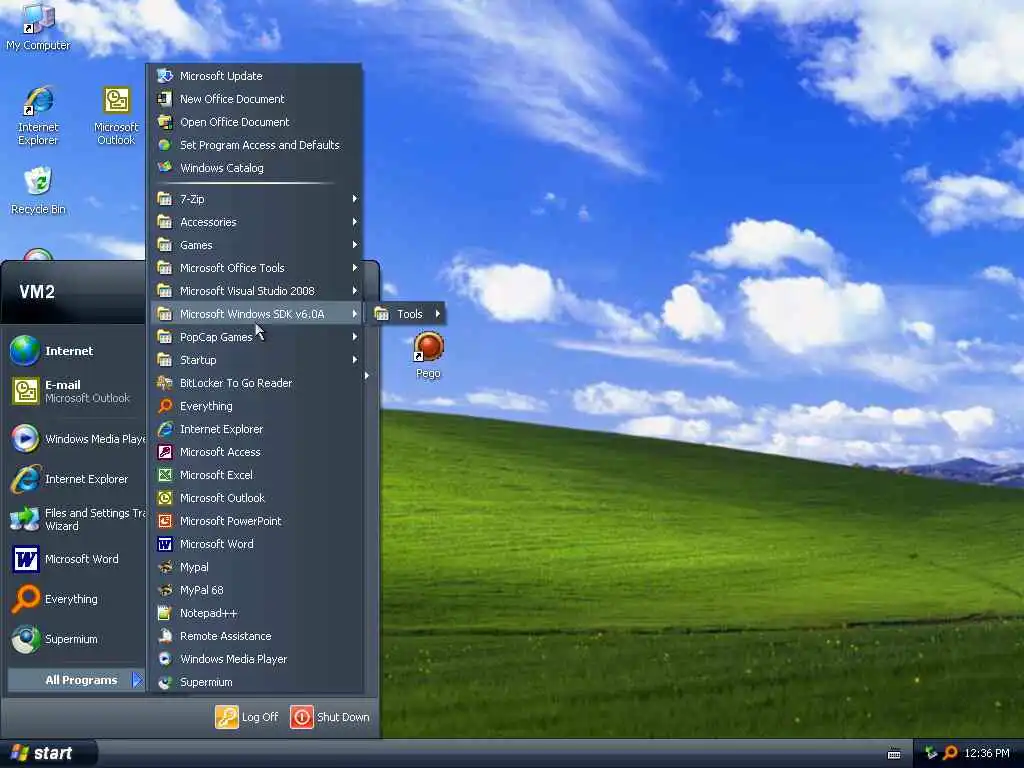Click Supermium icon in All Programs list
Viewport: 1024px width, 768px height.
click(x=165, y=682)
